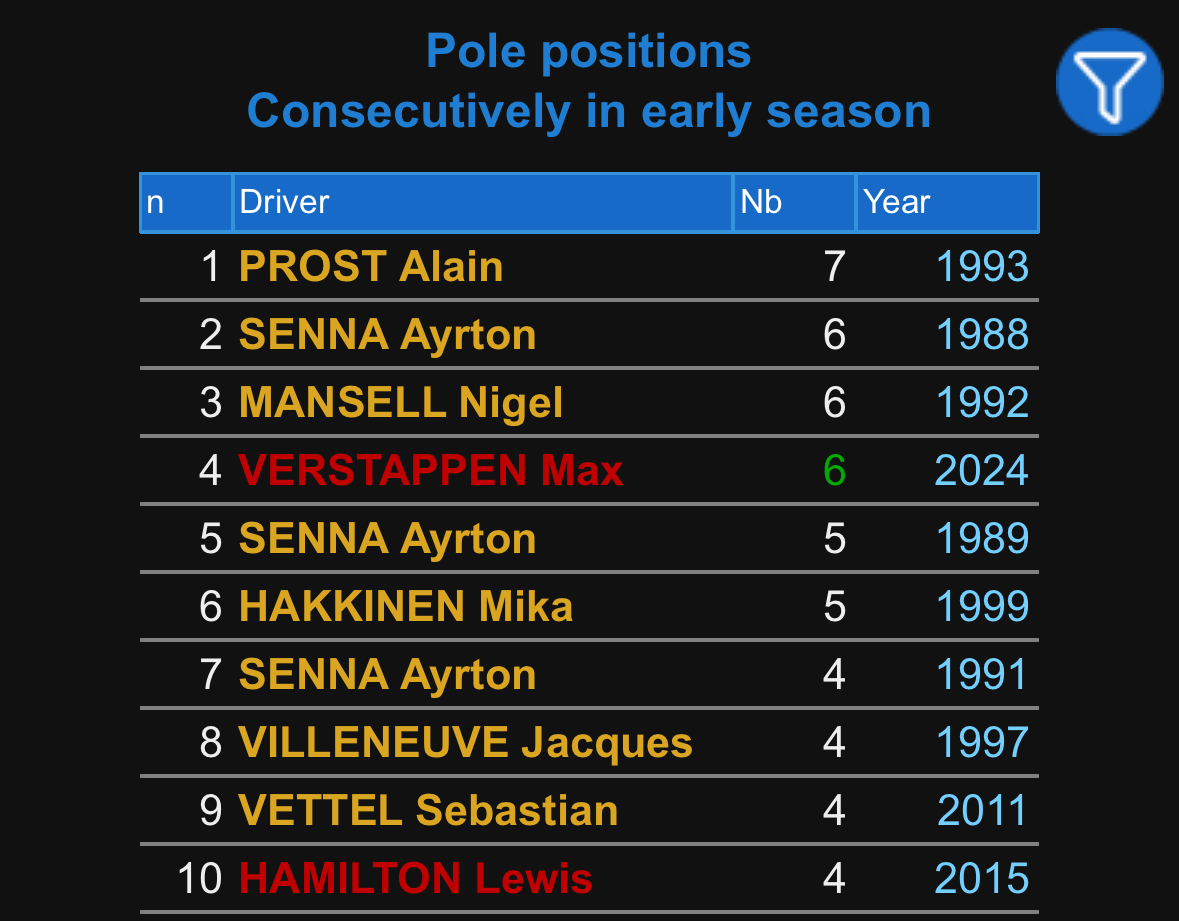Screen dimensions: 1179x921
Task: Open VETTEL Sebastian driver link
Action: coord(428,811)
